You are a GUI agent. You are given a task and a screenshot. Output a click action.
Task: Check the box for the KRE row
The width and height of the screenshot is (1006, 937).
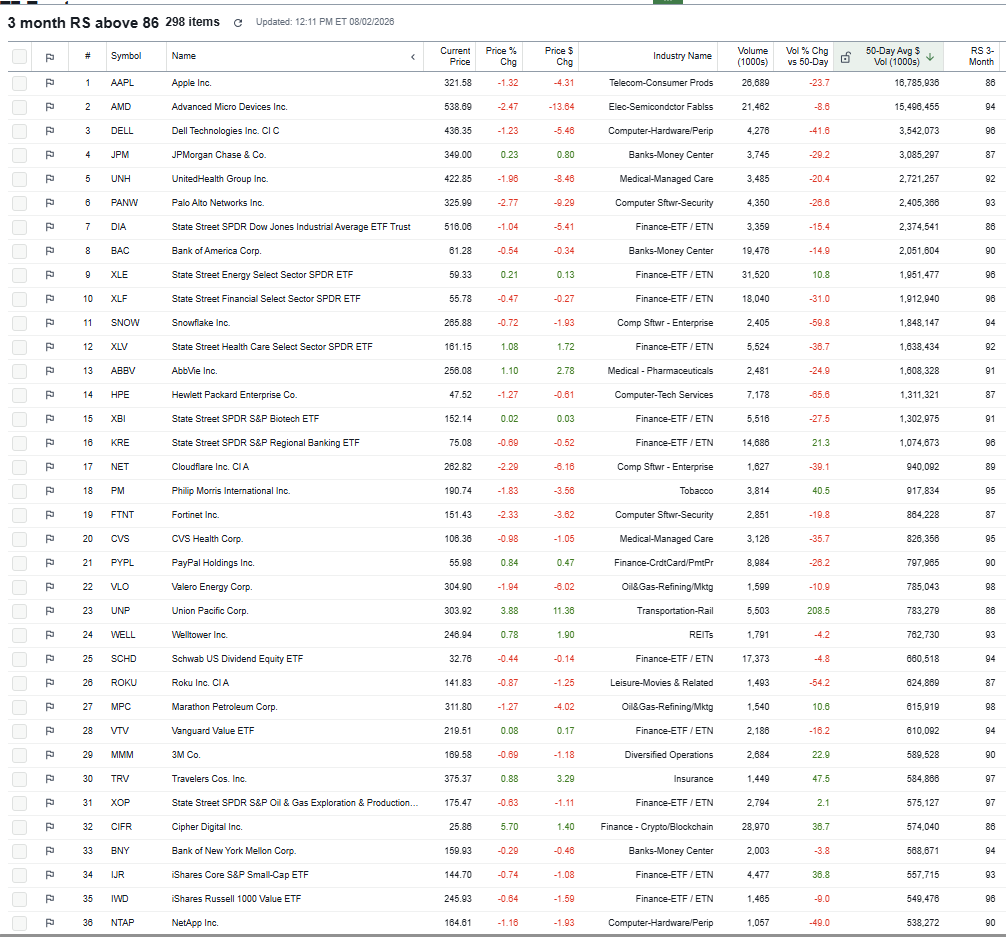(19, 443)
